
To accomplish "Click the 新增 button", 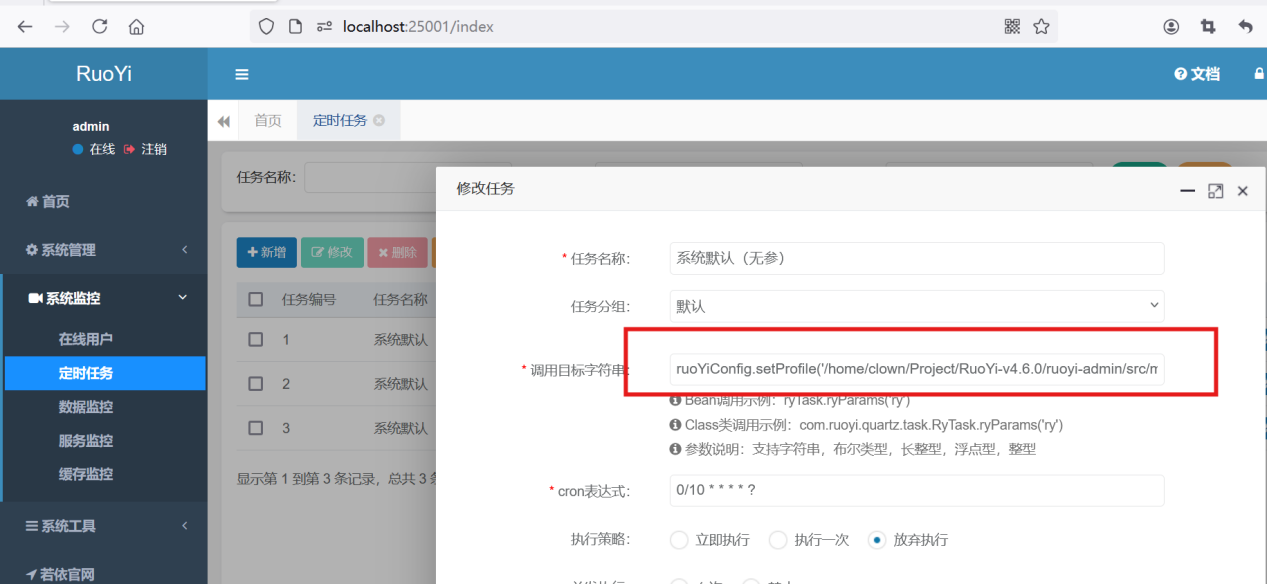I will (266, 252).
